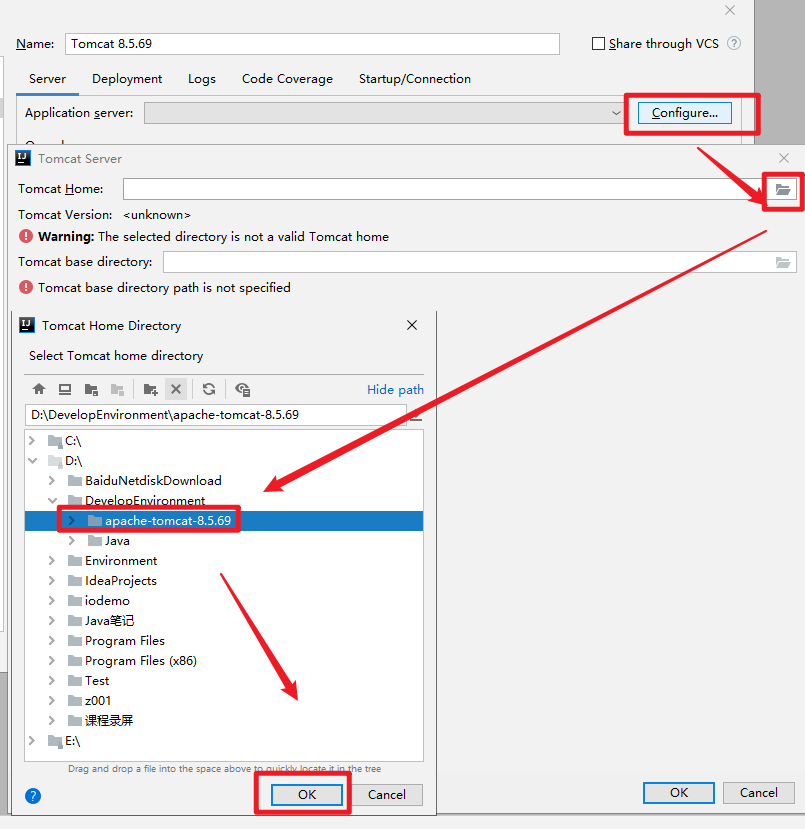The height and width of the screenshot is (829, 805).
Task: Select the Environment folder in tree
Action: pos(121,560)
